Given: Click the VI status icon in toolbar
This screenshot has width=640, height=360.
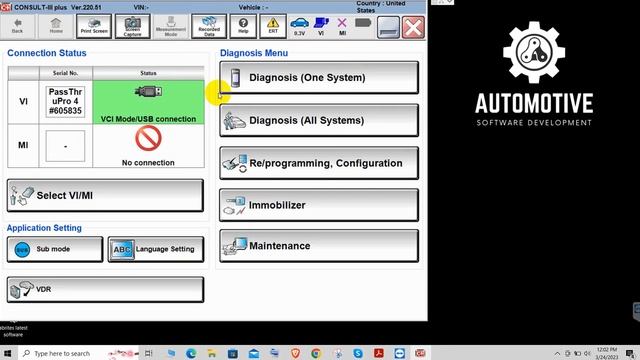Looking at the screenshot, I should [x=321, y=27].
